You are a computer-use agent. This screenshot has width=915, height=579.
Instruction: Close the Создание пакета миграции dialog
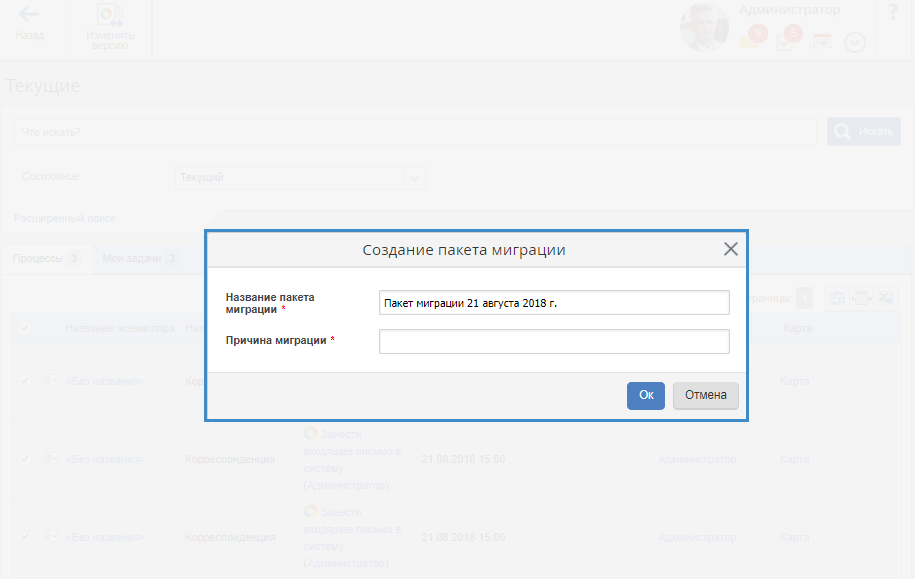(x=731, y=249)
